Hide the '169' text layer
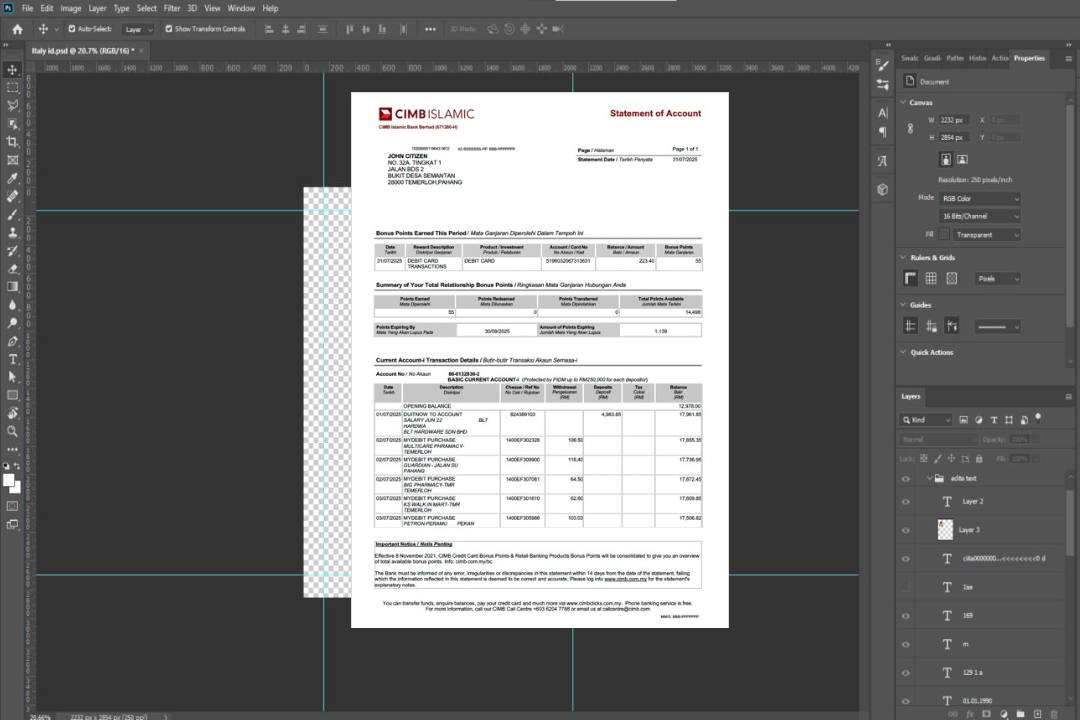 pyautogui.click(x=906, y=616)
